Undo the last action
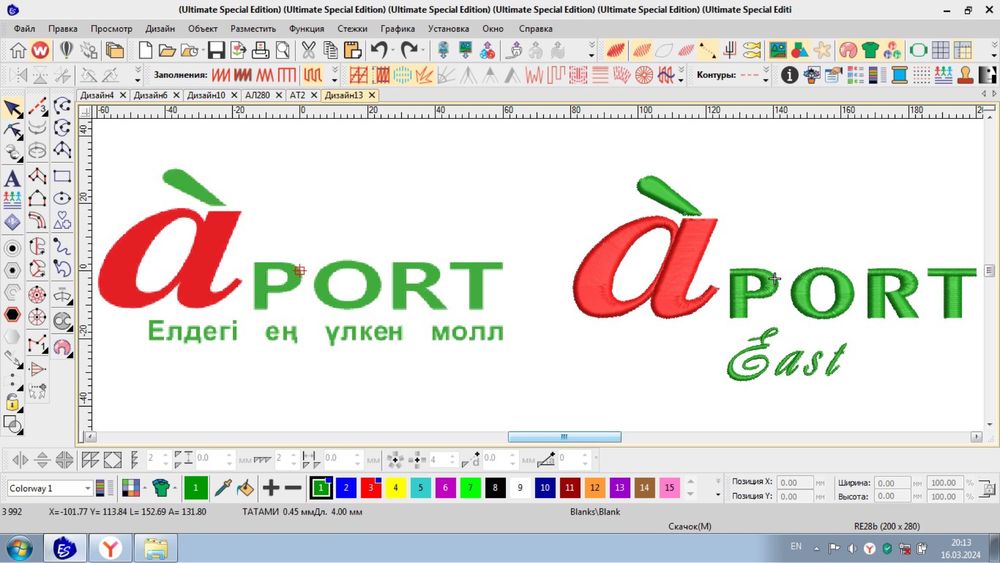 (x=379, y=50)
